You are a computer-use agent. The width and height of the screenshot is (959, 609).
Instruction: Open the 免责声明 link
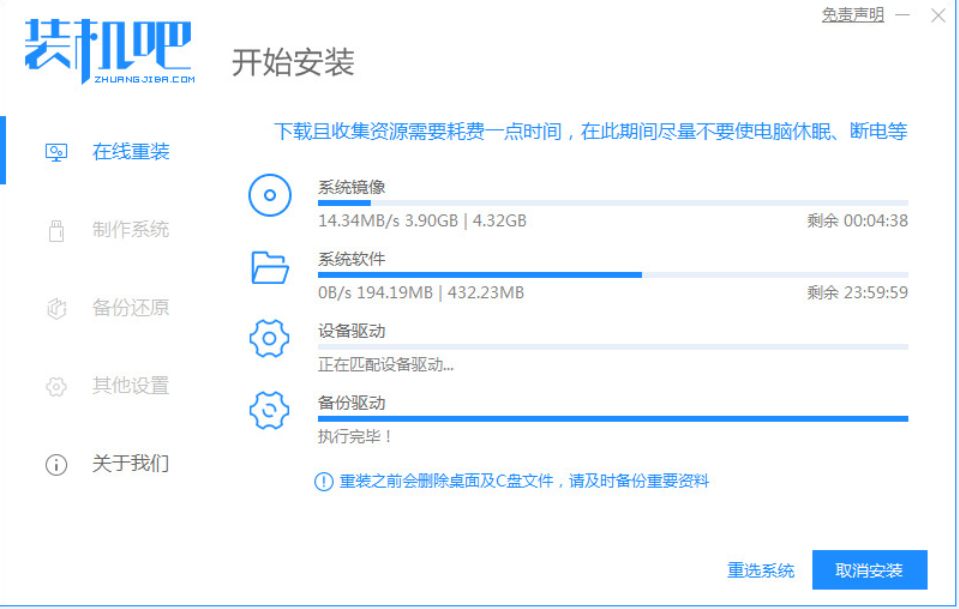[853, 15]
